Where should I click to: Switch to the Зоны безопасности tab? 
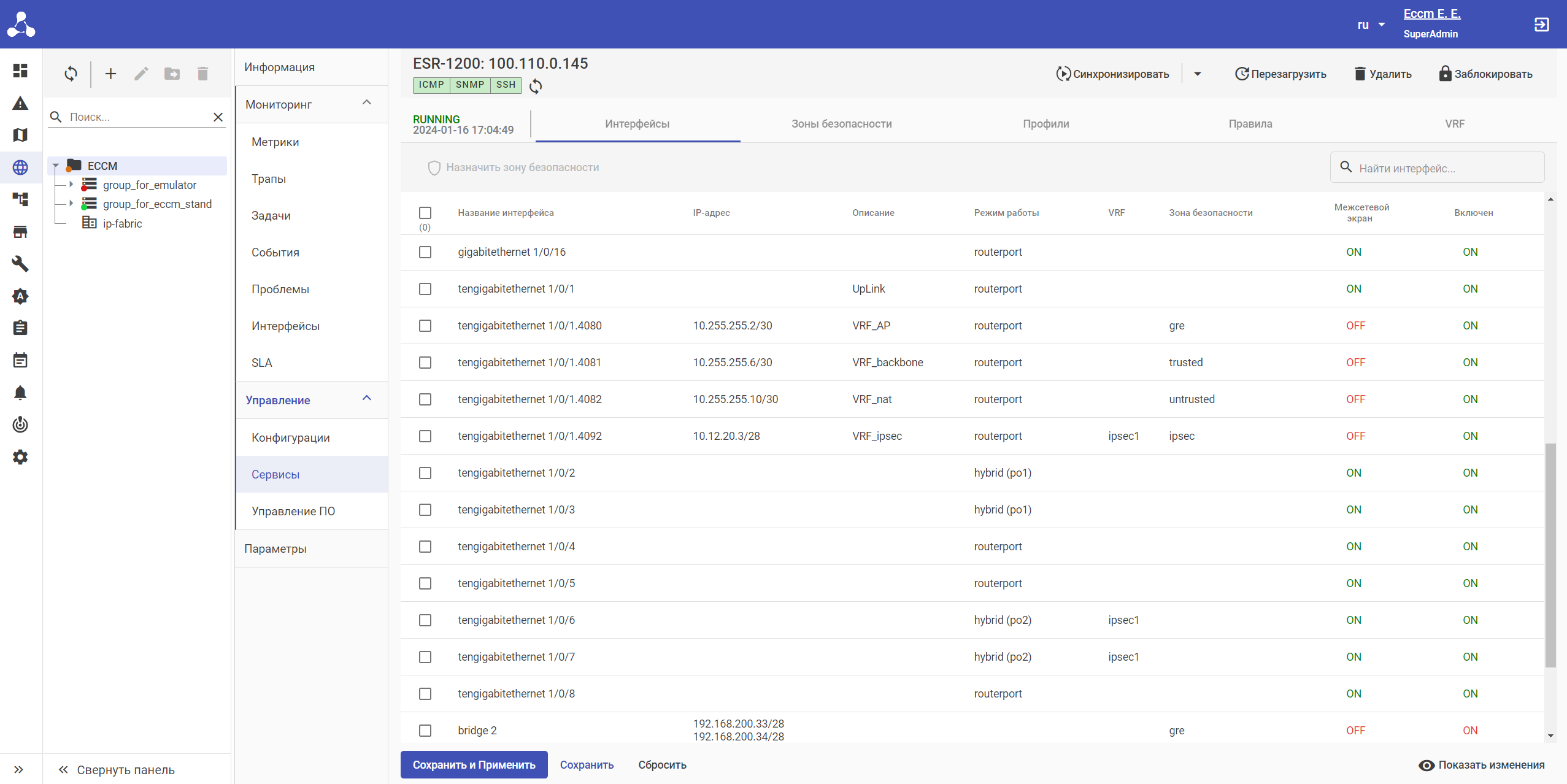(x=841, y=124)
